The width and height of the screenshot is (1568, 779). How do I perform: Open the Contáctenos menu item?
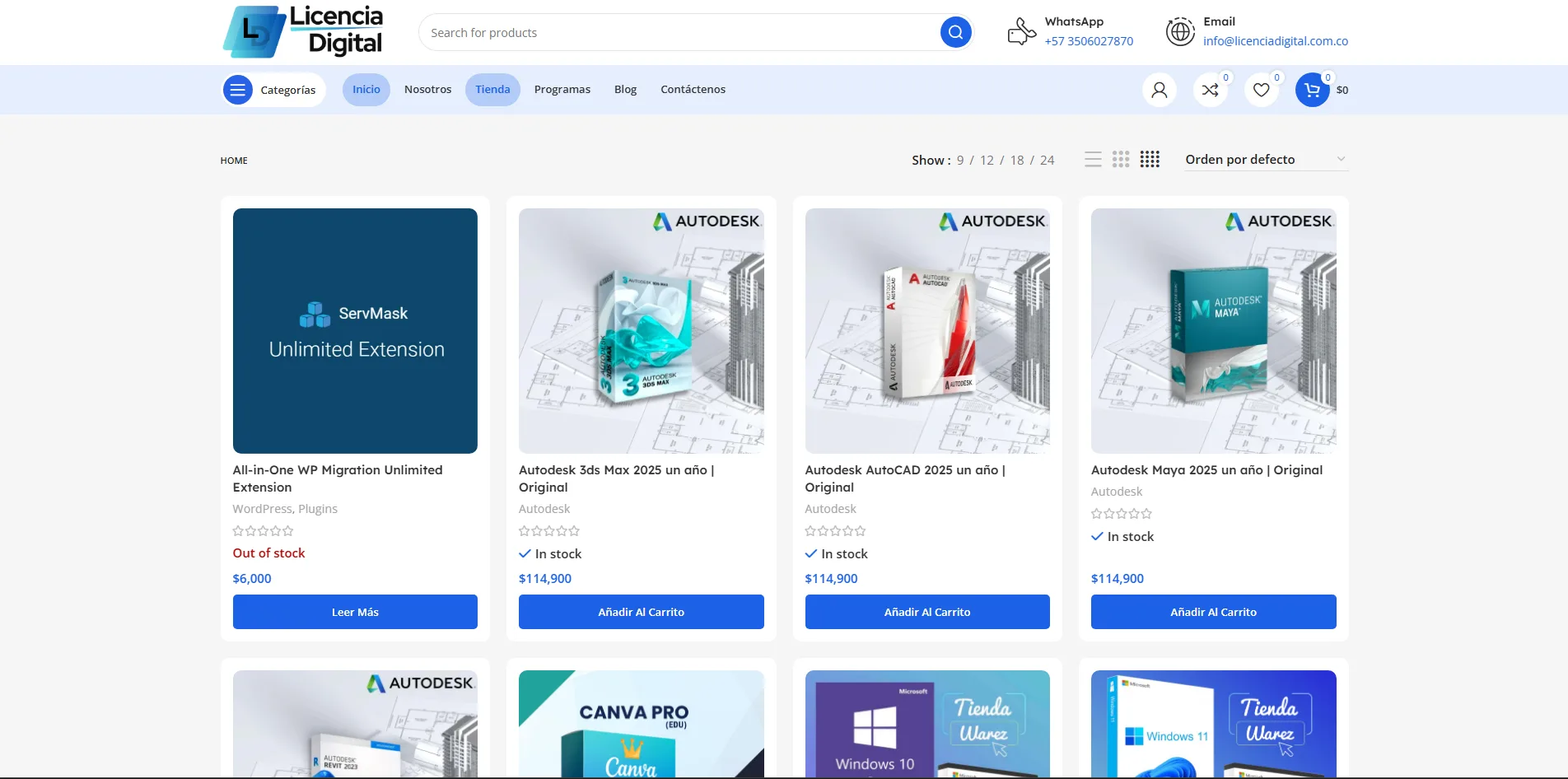coord(693,90)
